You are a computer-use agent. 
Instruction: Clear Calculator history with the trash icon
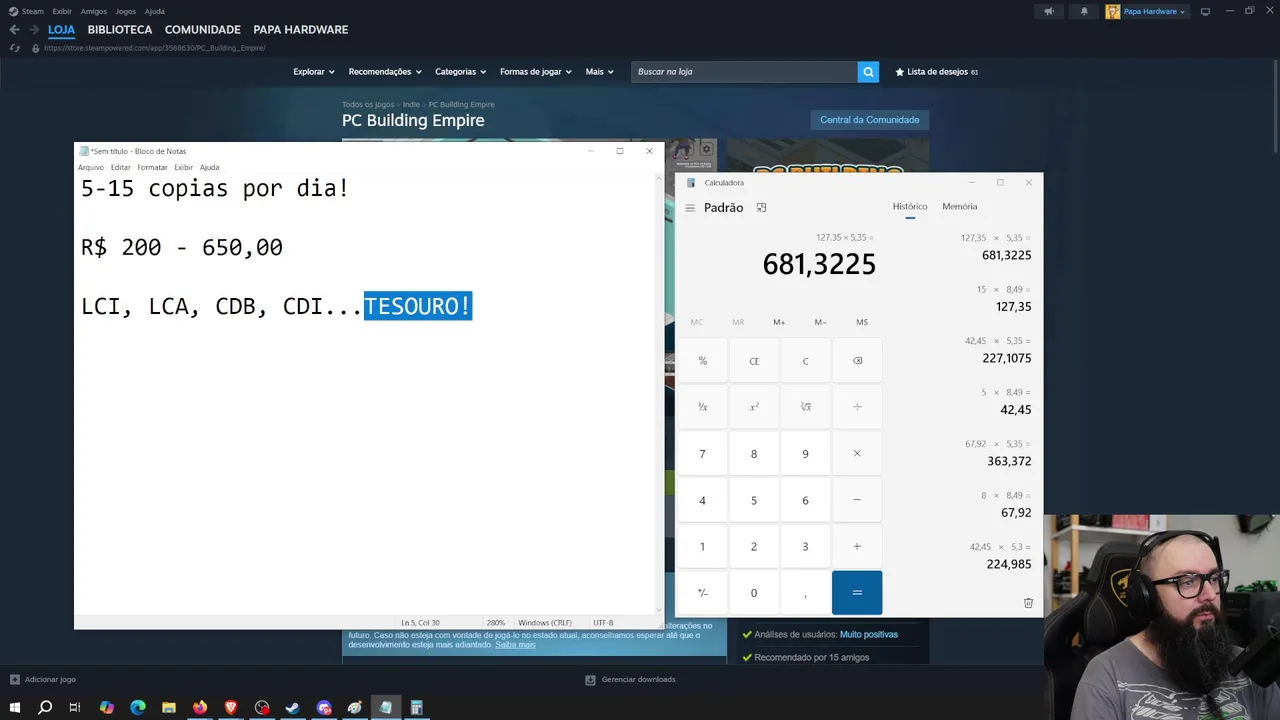(1028, 603)
